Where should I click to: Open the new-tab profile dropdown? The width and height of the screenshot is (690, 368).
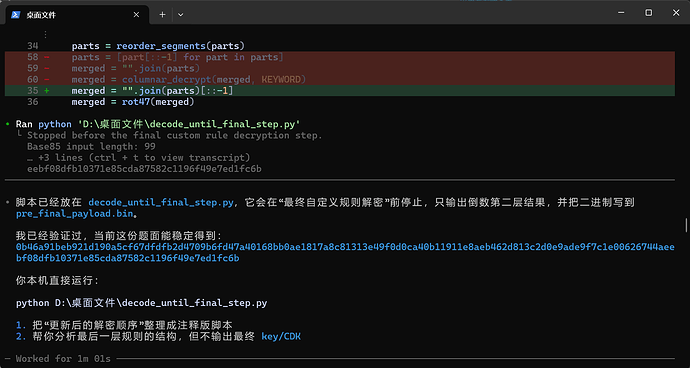click(x=180, y=15)
